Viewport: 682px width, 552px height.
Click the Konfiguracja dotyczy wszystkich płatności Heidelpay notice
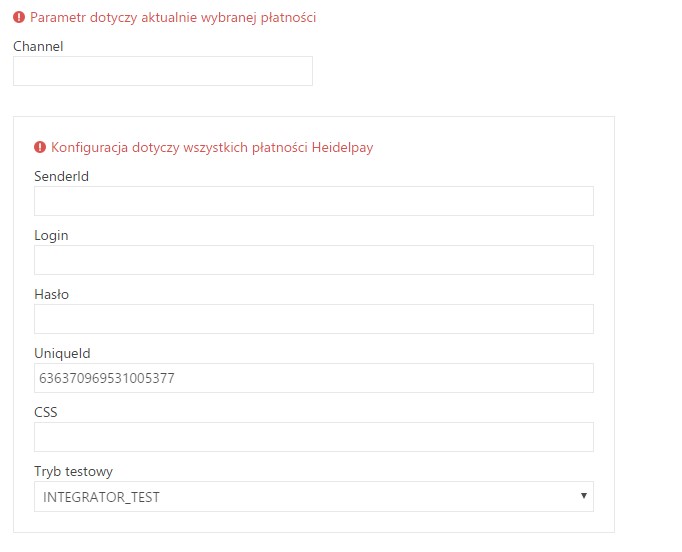point(212,148)
